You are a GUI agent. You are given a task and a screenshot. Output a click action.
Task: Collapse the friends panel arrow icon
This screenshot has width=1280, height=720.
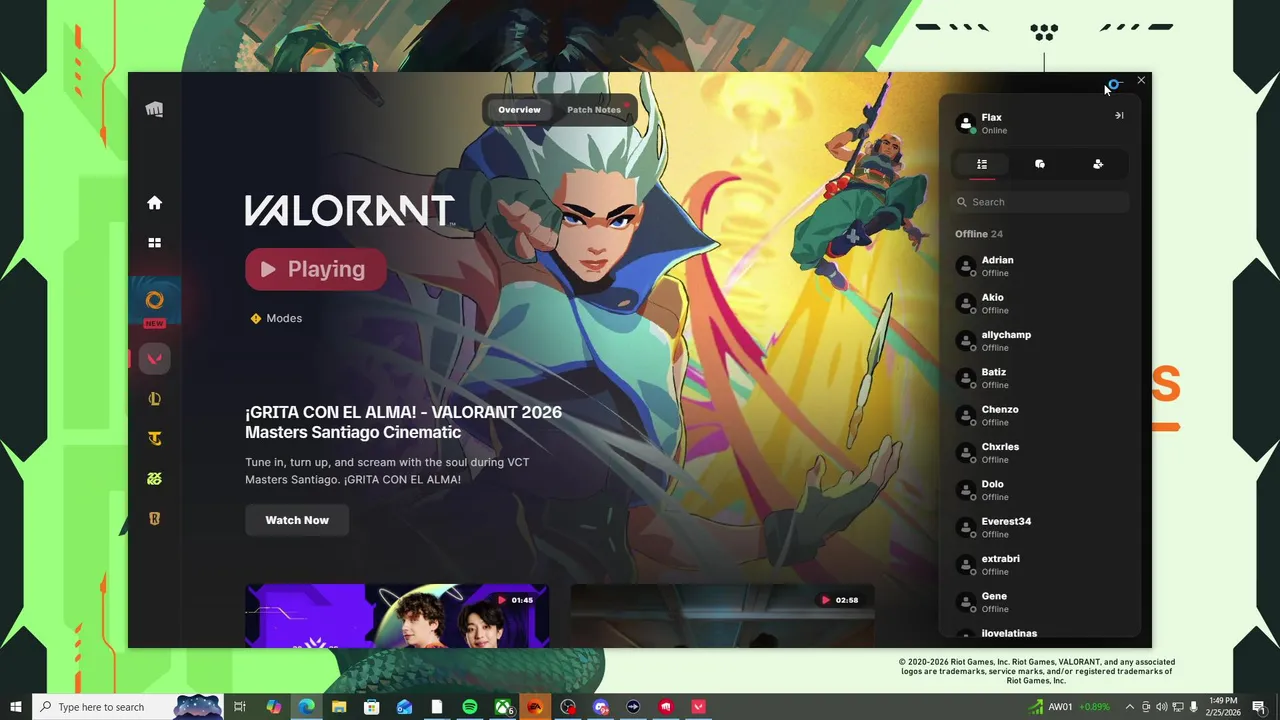click(1119, 115)
